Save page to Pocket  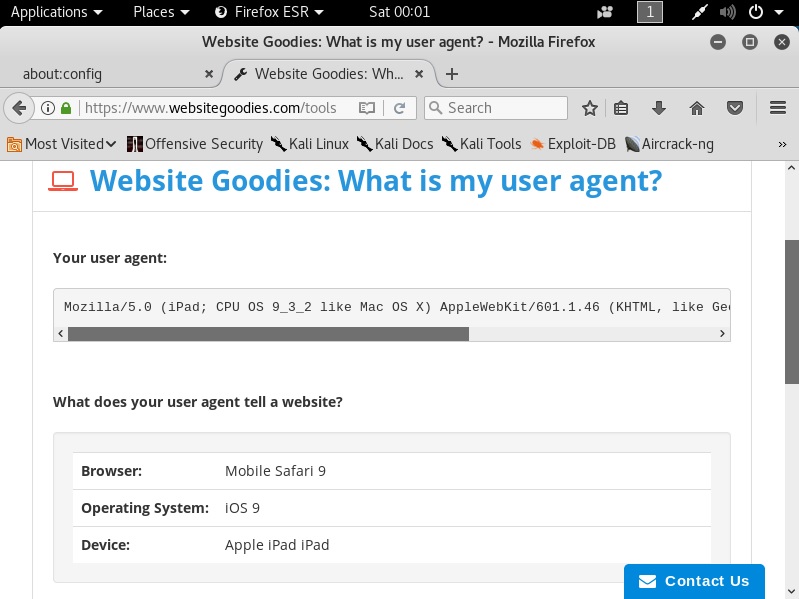[x=735, y=108]
